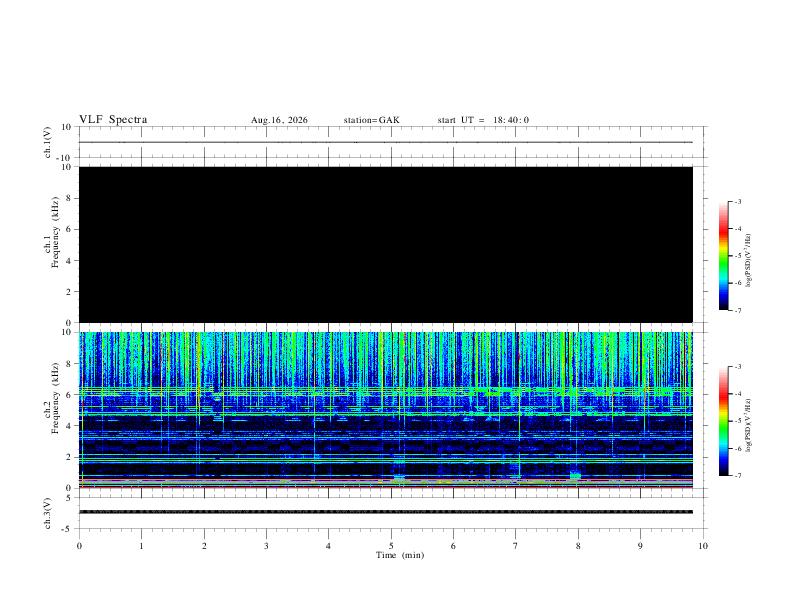Screen dimensions: 792x612
Task: Click the upper color scale bar
Action: point(724,256)
